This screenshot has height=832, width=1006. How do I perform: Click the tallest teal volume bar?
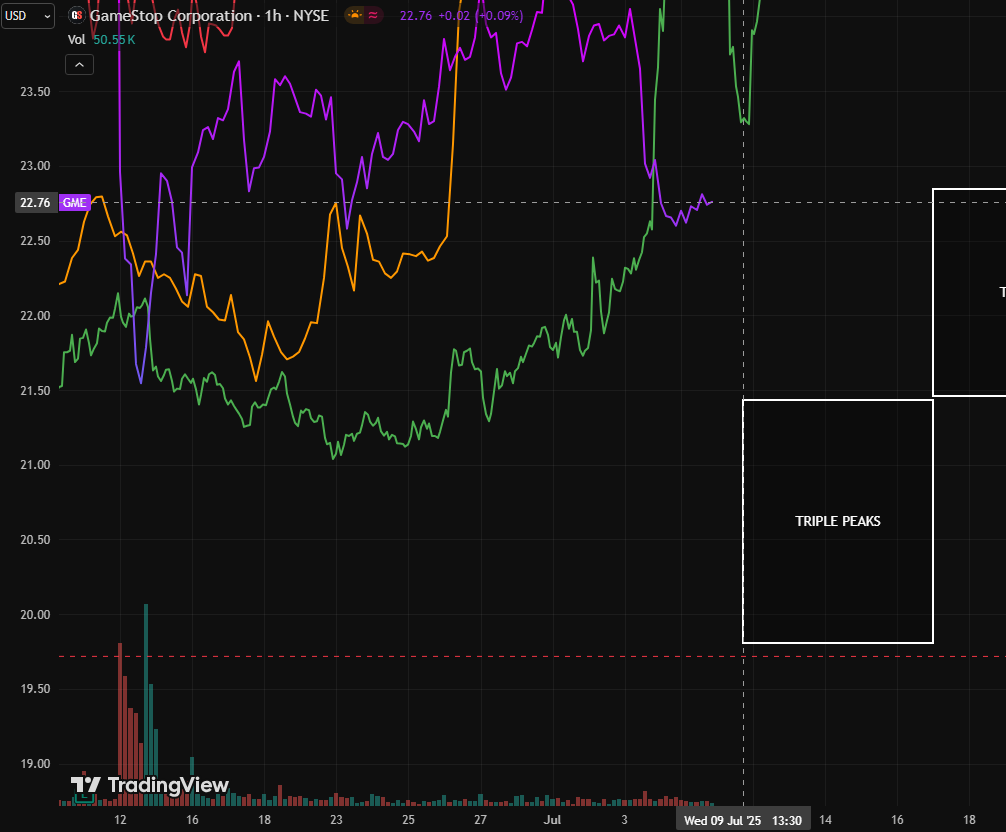[146, 704]
